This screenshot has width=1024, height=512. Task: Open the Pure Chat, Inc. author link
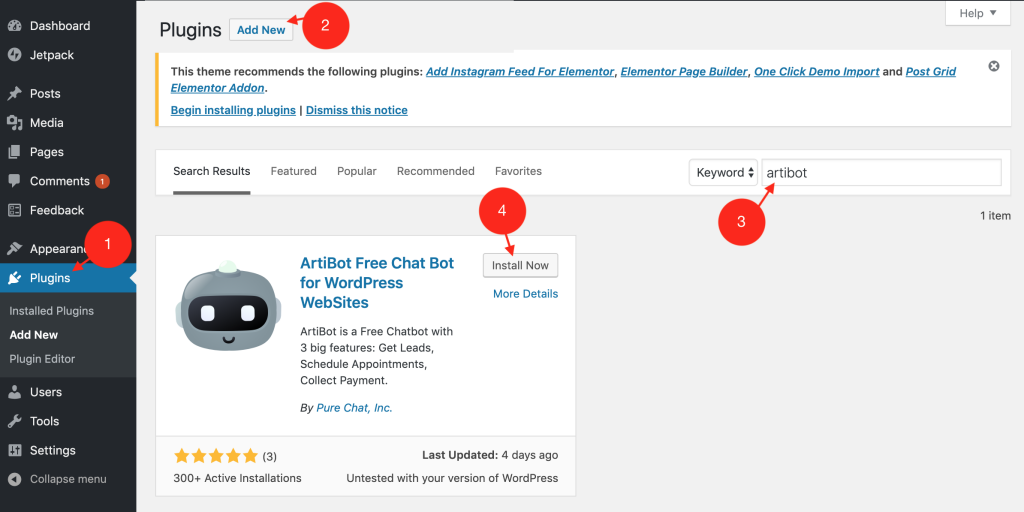tap(354, 408)
